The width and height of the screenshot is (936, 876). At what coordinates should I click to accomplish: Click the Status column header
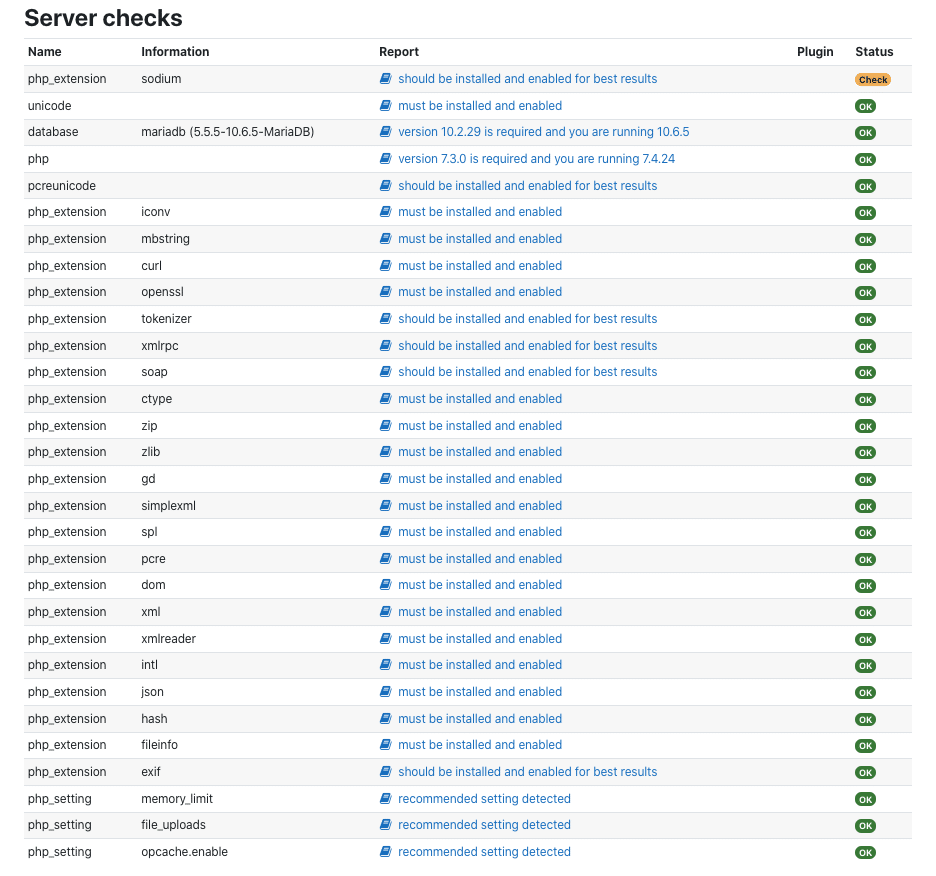(x=874, y=51)
